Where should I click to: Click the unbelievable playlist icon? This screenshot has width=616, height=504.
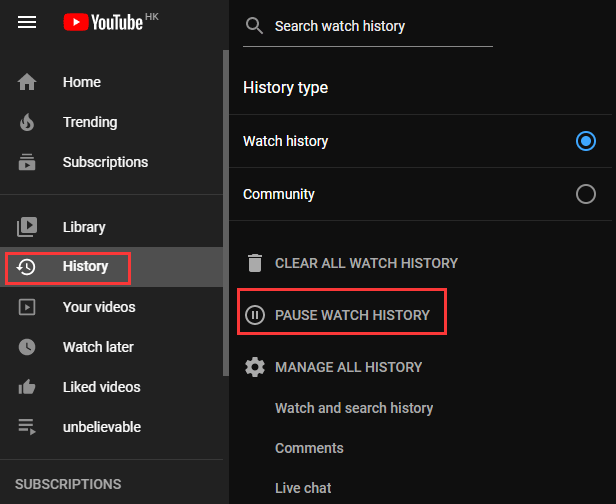[x=27, y=427]
